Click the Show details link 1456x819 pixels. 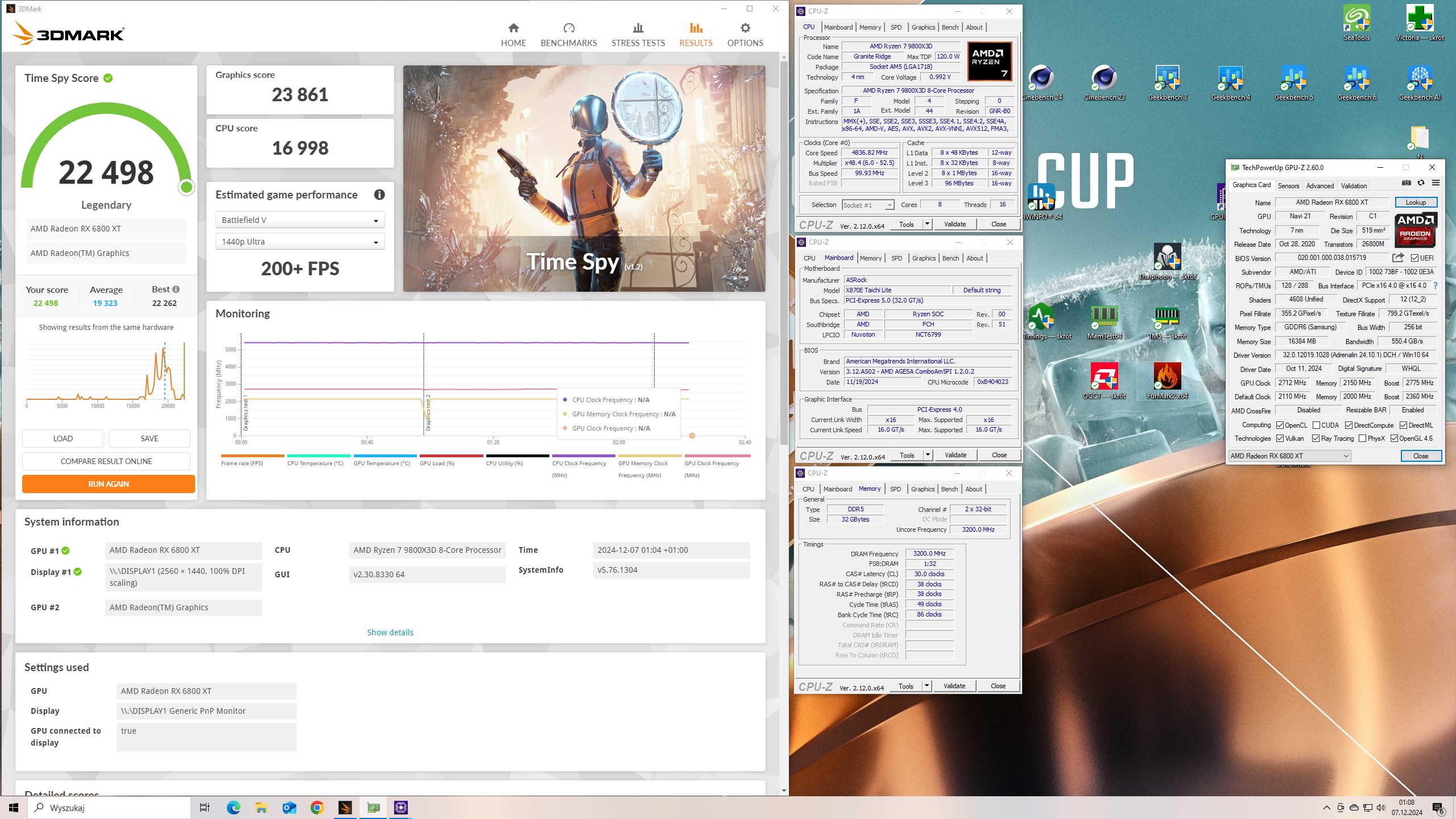click(x=390, y=632)
